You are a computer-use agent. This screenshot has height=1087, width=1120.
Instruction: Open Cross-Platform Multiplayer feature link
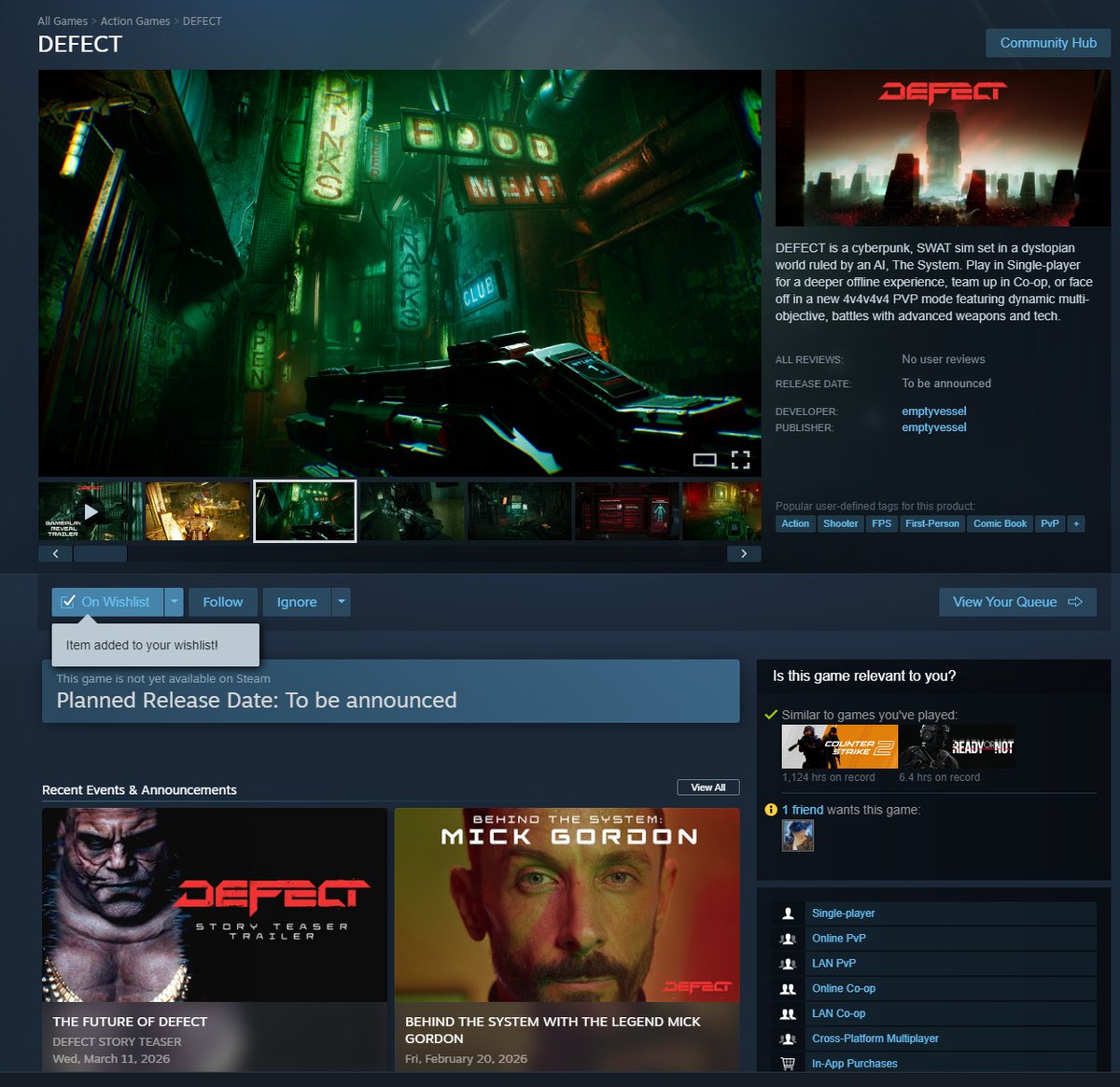875,1038
